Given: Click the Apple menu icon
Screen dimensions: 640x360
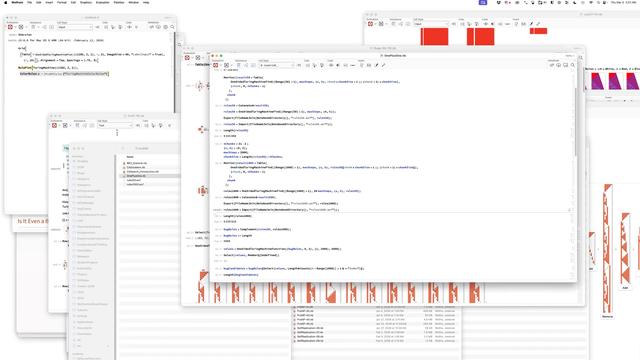Looking at the screenshot, I should point(6,2).
